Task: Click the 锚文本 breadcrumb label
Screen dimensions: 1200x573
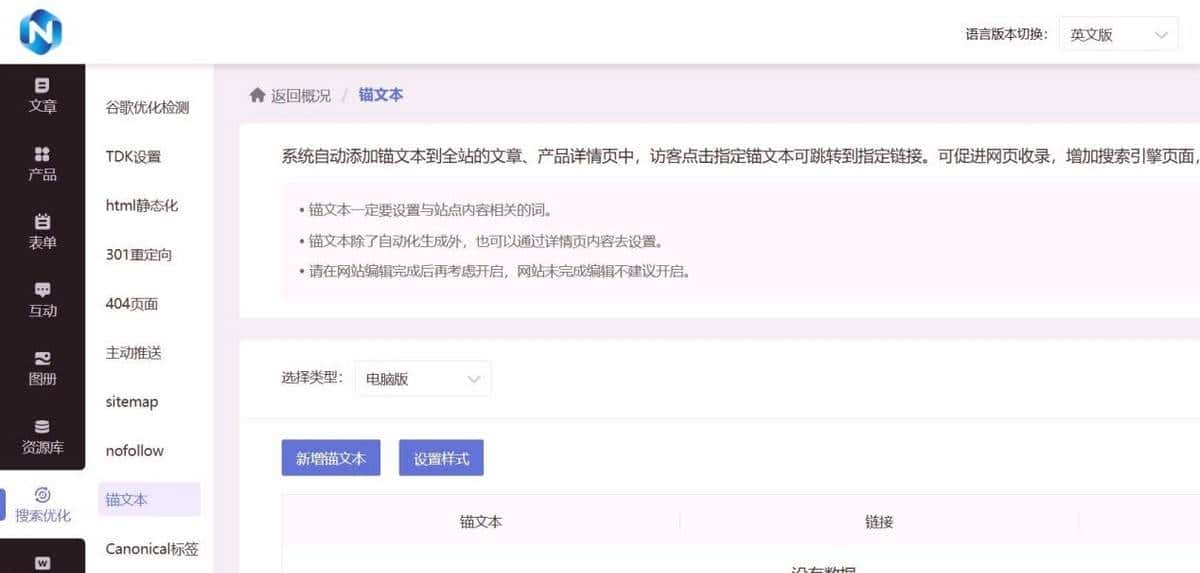Action: pos(381,95)
